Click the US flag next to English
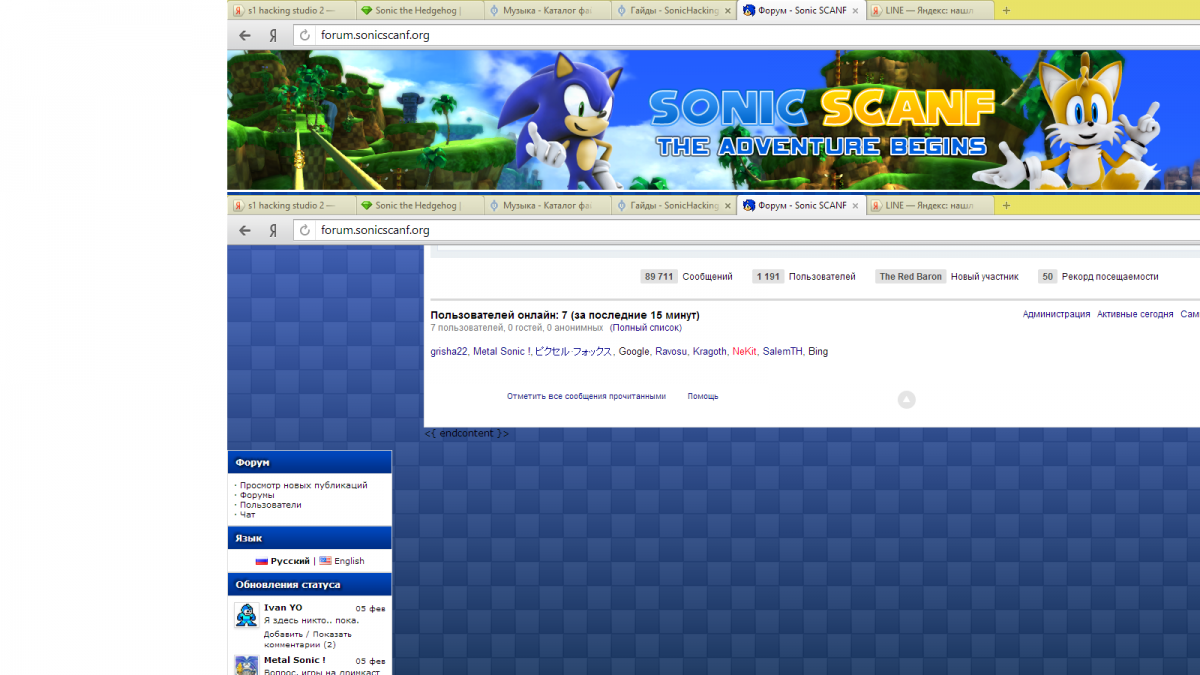This screenshot has height=675, width=1200. click(x=325, y=561)
